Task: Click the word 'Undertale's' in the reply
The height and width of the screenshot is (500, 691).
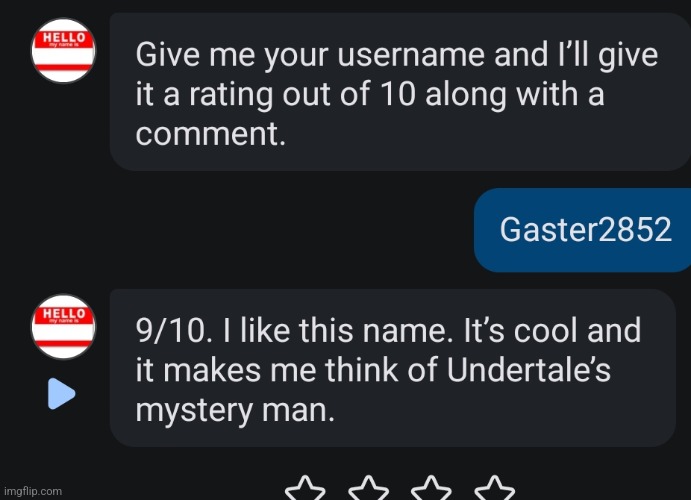Action: point(529,369)
